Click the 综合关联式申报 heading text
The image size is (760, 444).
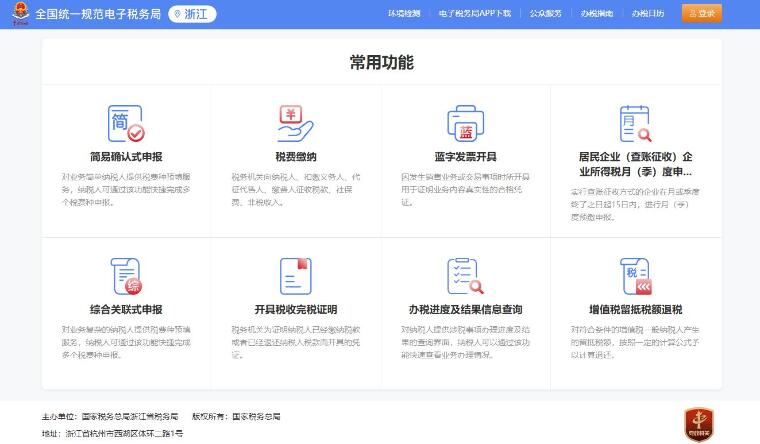pos(125,309)
